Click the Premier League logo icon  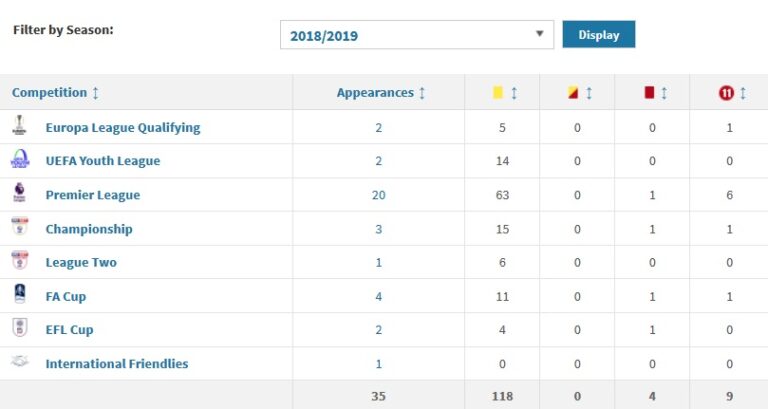[20, 194]
